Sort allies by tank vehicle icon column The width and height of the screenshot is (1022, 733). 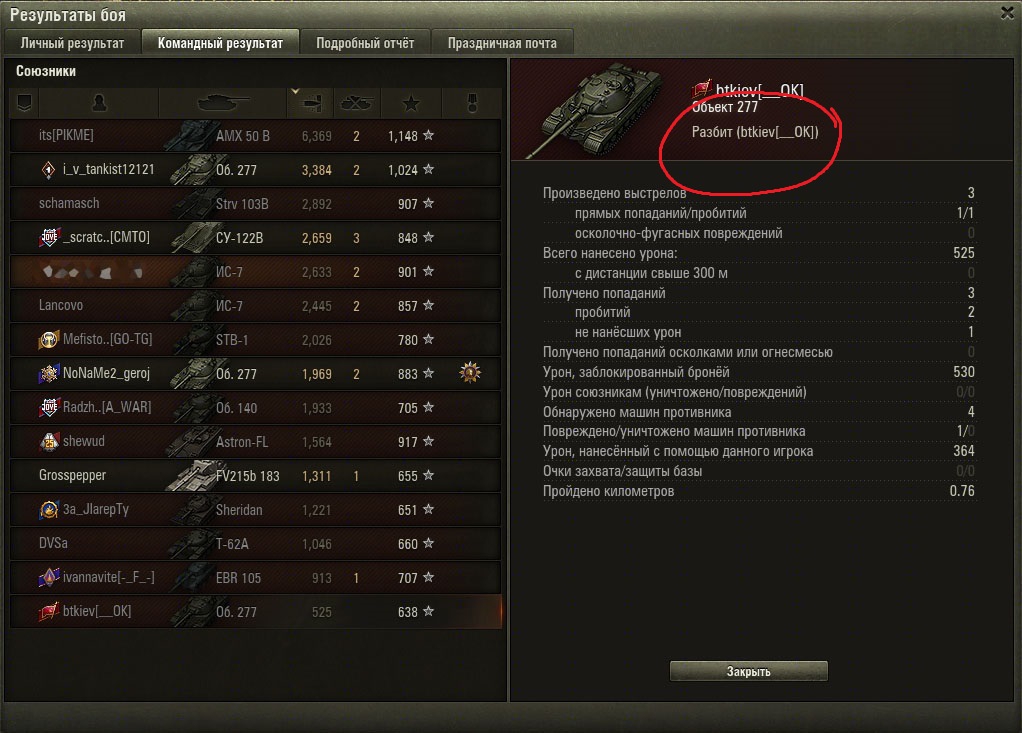coord(222,103)
